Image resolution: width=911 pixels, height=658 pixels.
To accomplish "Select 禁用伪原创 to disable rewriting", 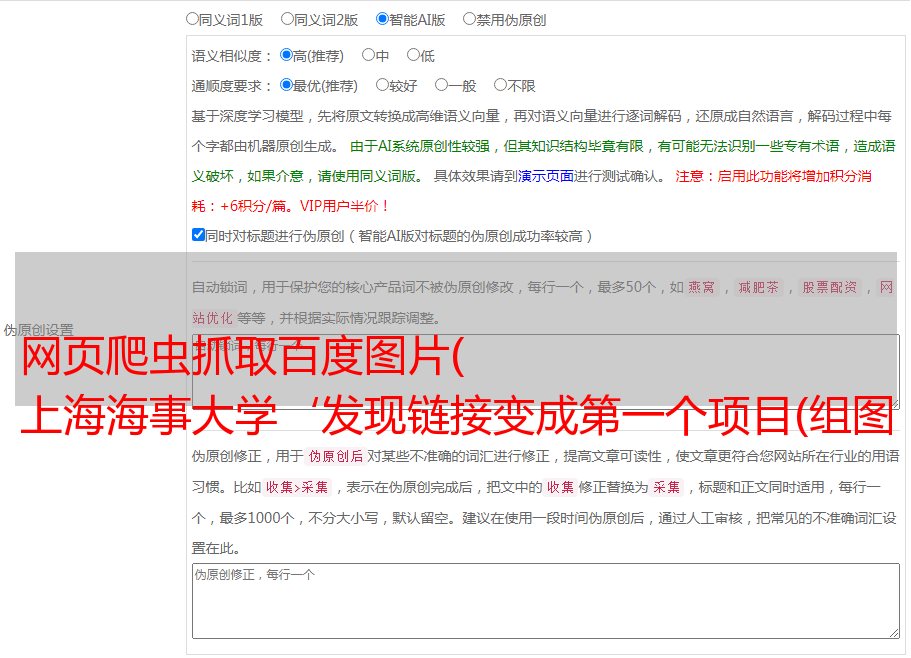I will 469,18.
